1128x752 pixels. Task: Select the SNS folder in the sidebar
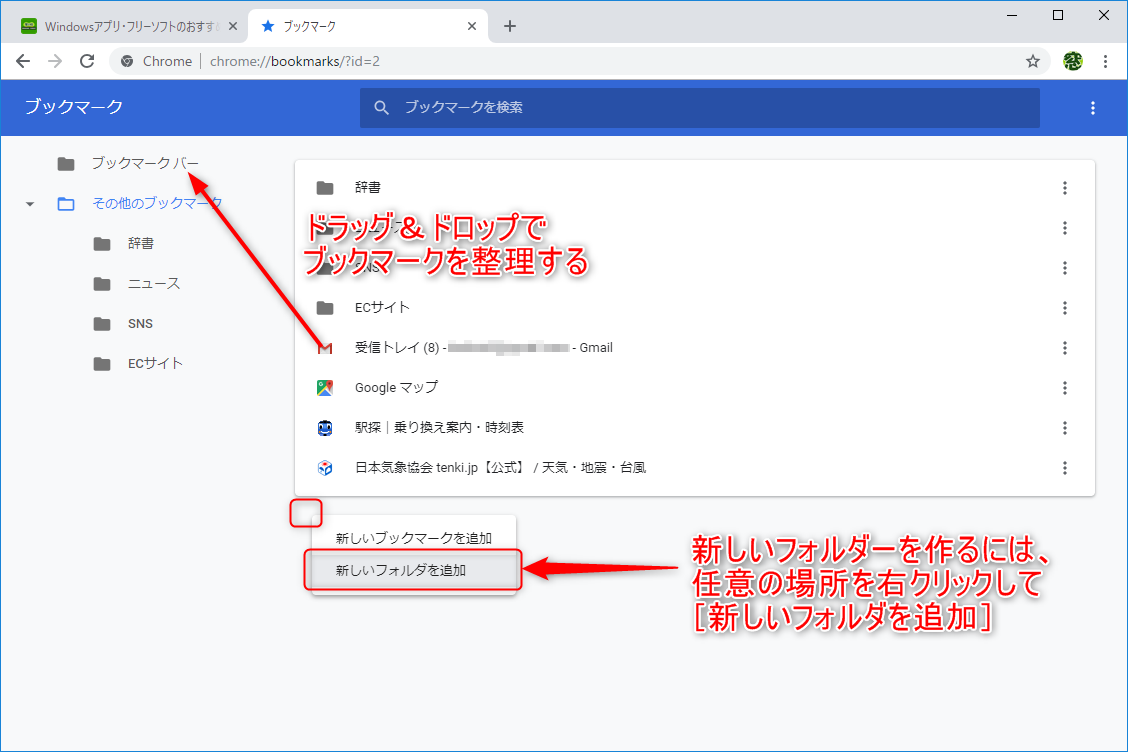[x=141, y=323]
